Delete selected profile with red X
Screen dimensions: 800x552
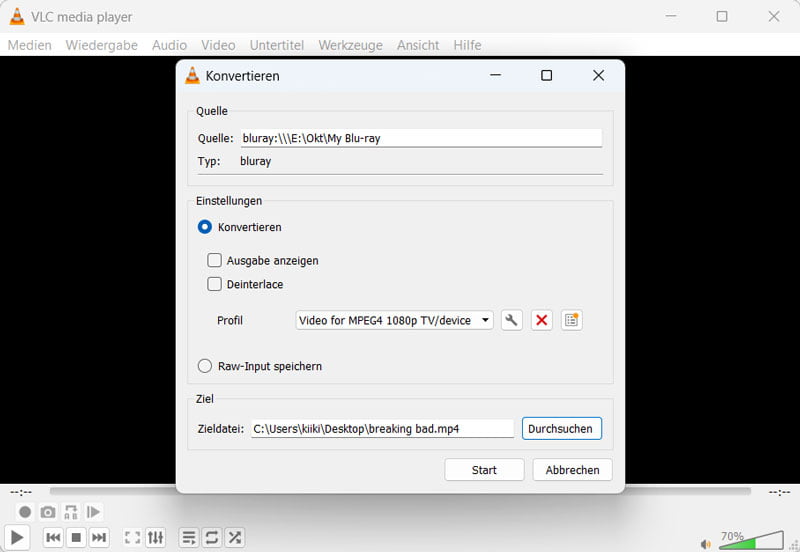[x=541, y=320]
